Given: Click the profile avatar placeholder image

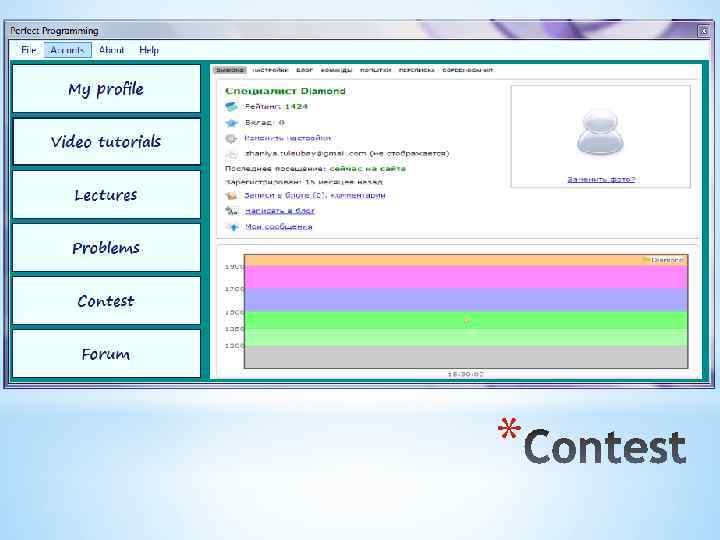Looking at the screenshot, I should click(x=600, y=133).
